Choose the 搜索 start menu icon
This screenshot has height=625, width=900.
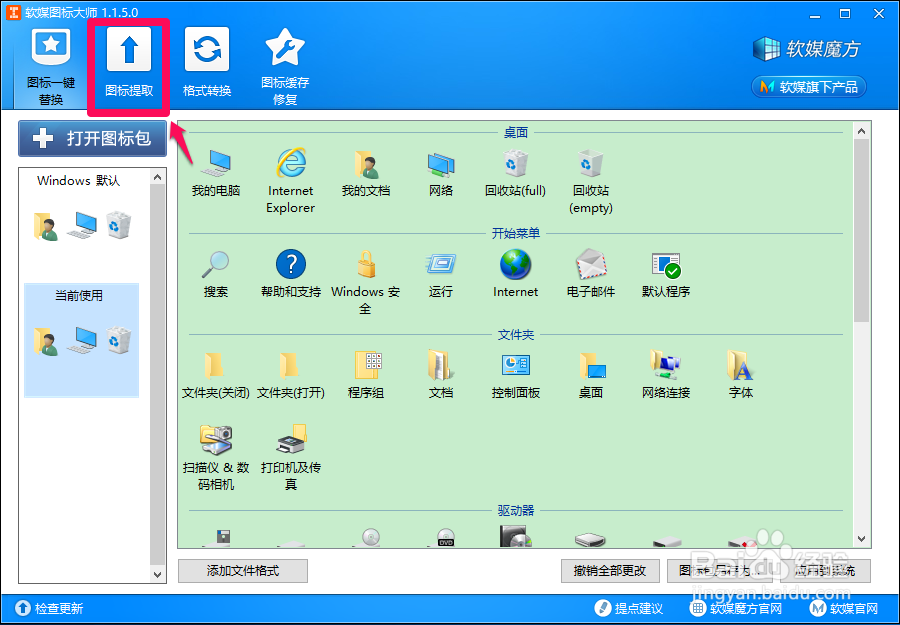point(216,266)
